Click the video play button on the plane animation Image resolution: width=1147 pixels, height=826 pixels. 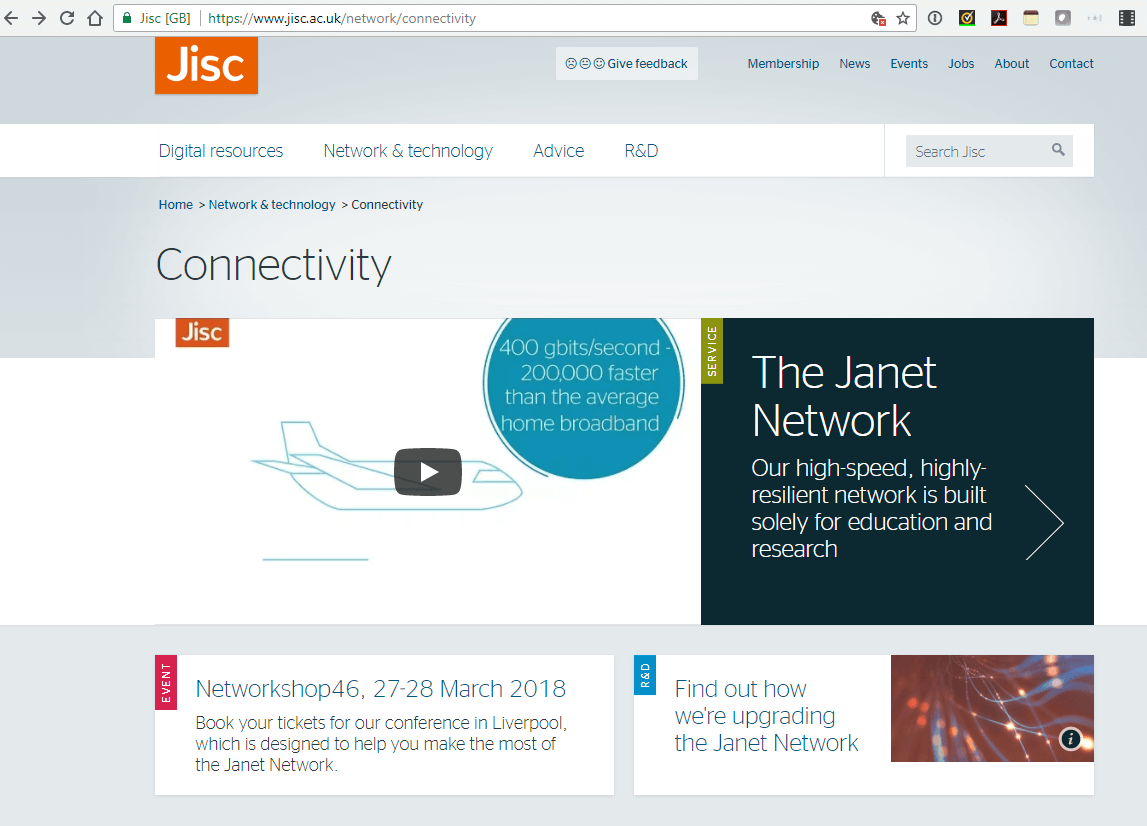(x=428, y=472)
